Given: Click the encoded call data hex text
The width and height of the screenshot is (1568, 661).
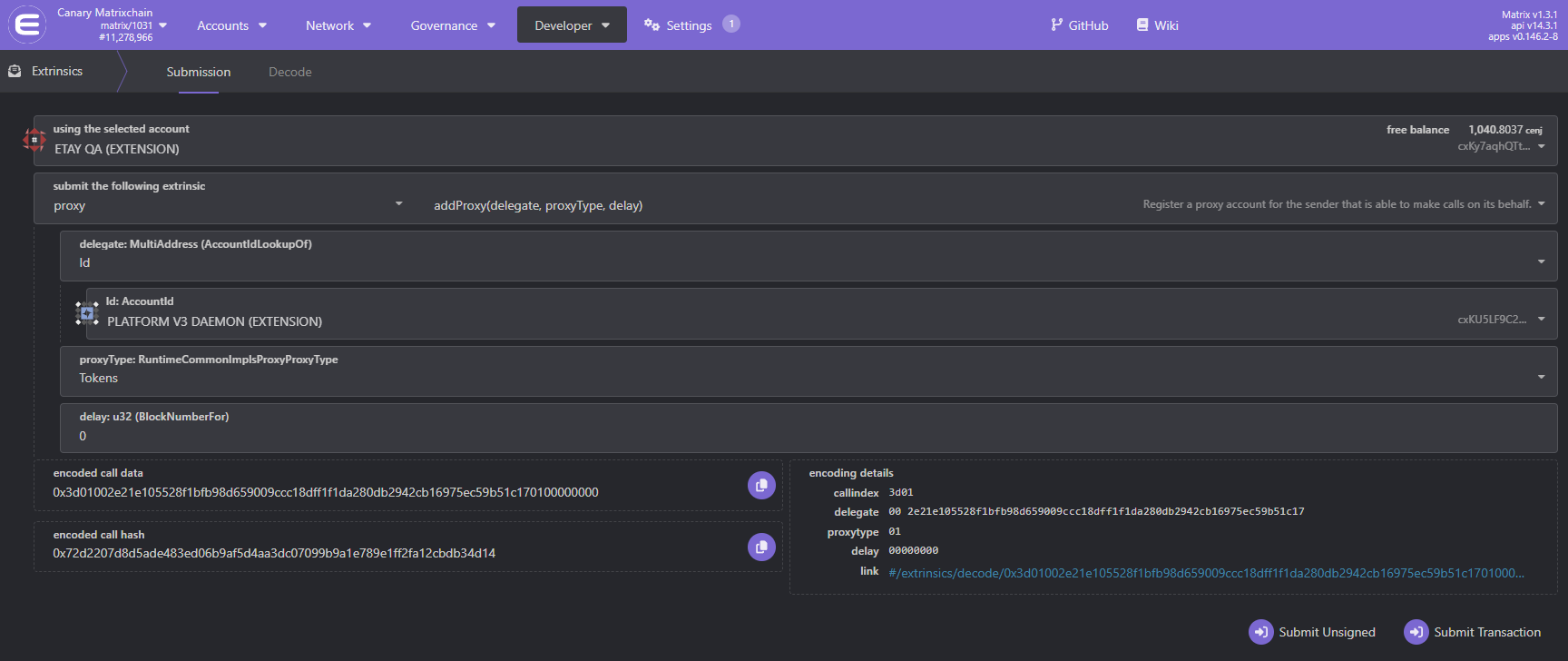Looking at the screenshot, I should coord(326,492).
